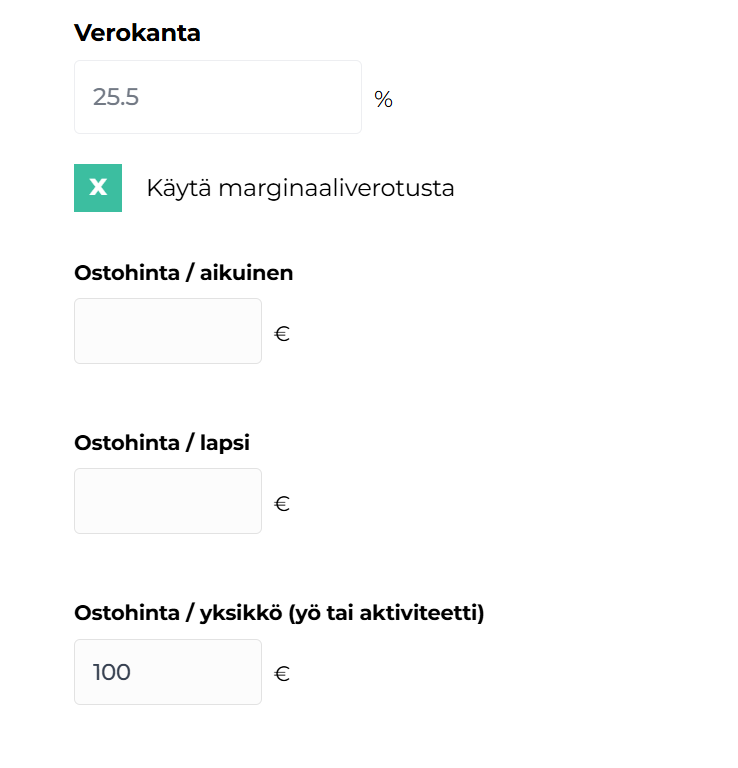Click the 'Ostohinta / aikuinen' label
The image size is (738, 768).
(183, 273)
